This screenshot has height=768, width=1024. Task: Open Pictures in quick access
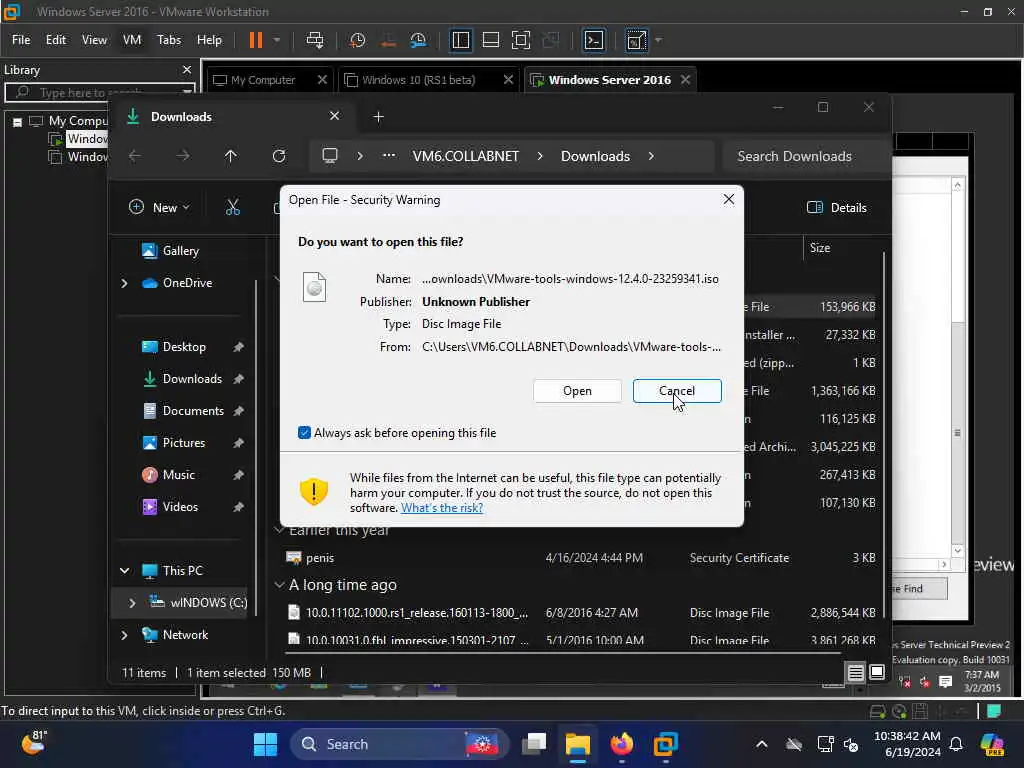point(184,443)
